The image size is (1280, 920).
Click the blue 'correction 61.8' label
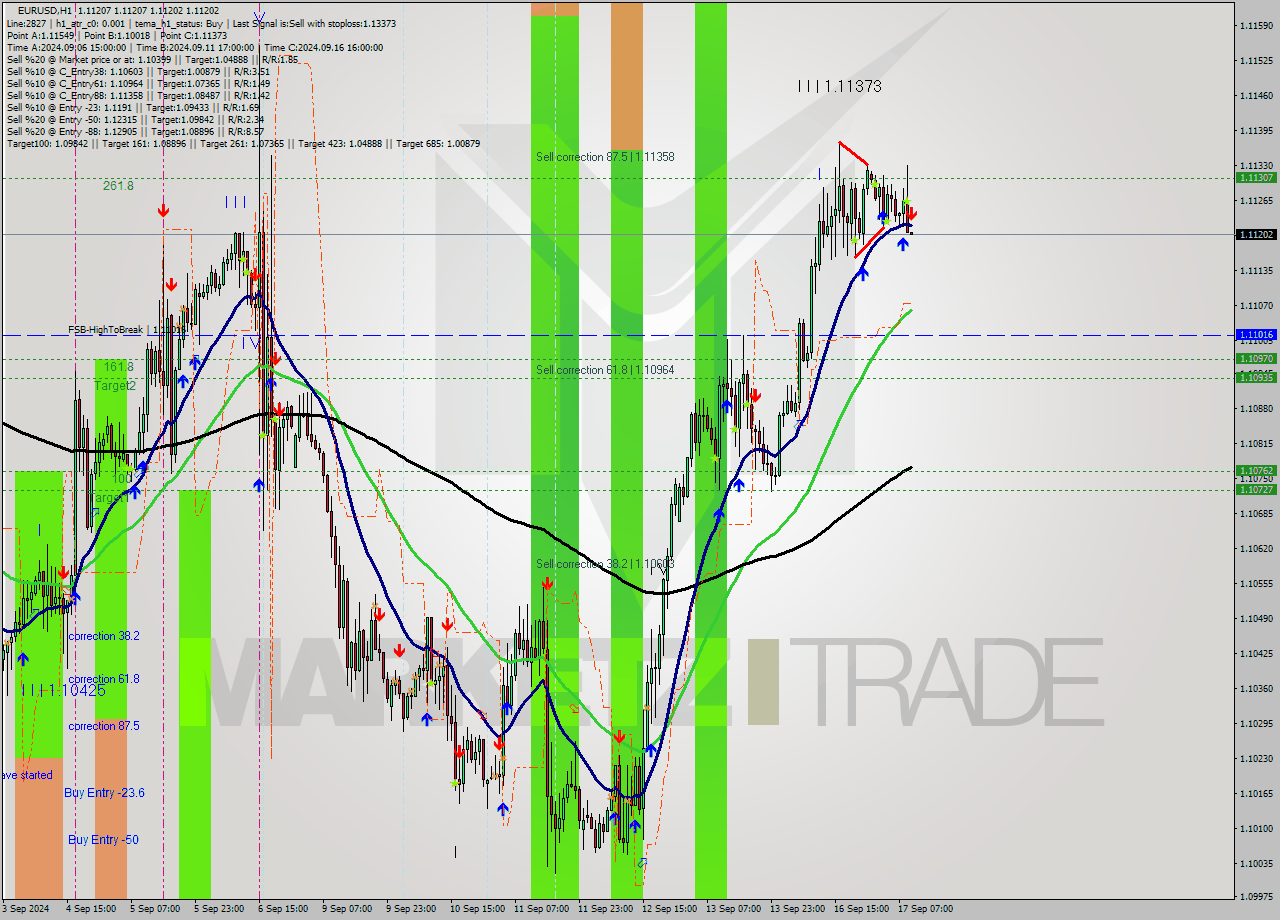(x=104, y=679)
